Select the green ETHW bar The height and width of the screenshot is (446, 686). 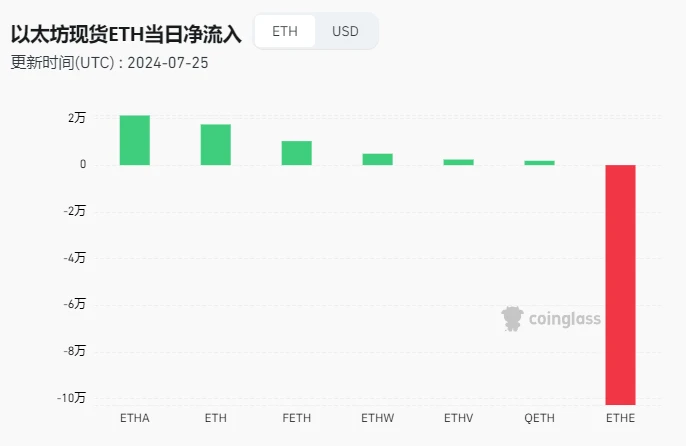click(377, 159)
